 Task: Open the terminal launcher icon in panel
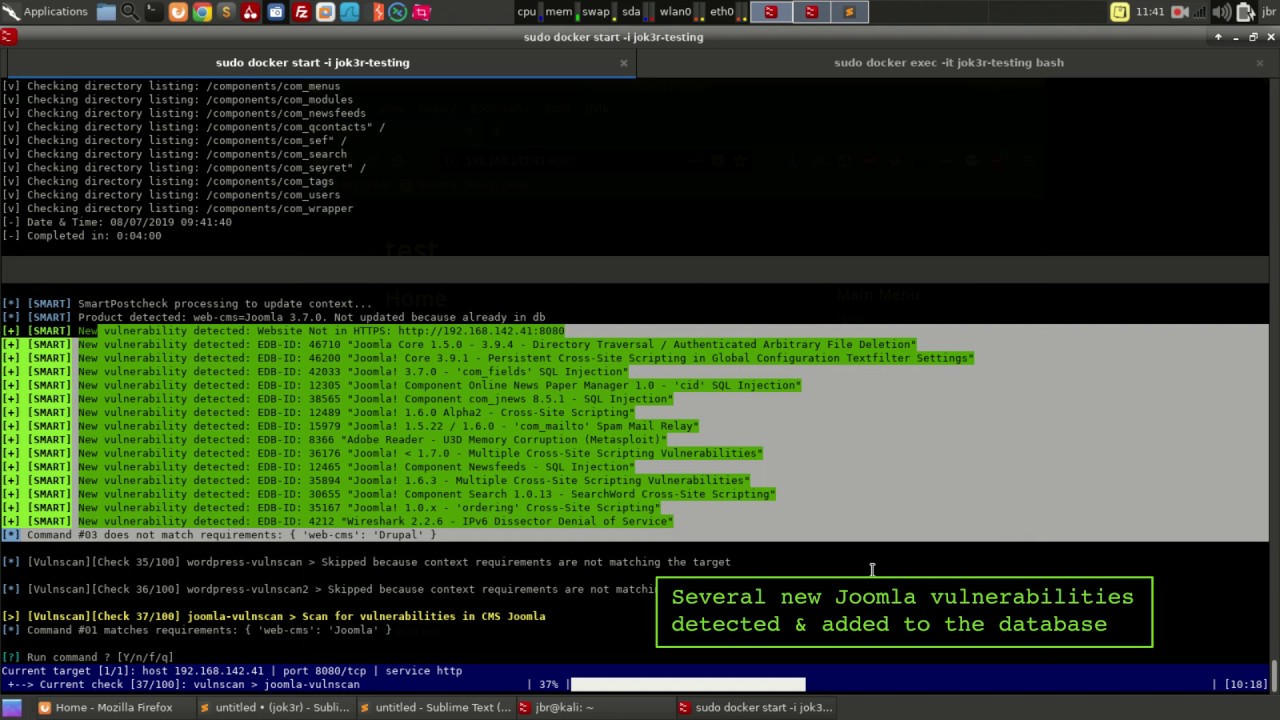(x=153, y=12)
